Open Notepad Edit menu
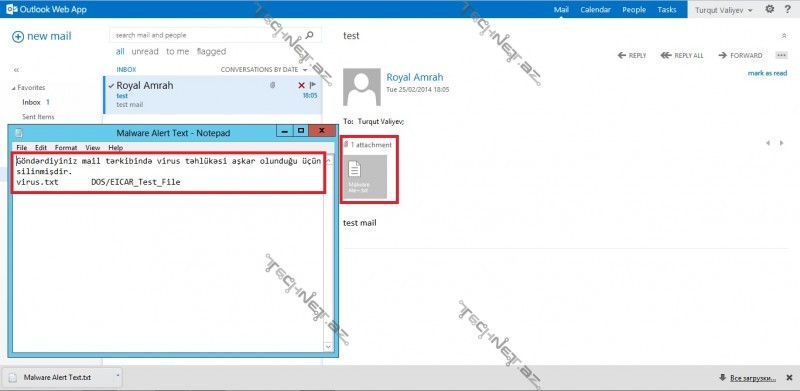The image size is (800, 391). tap(41, 148)
